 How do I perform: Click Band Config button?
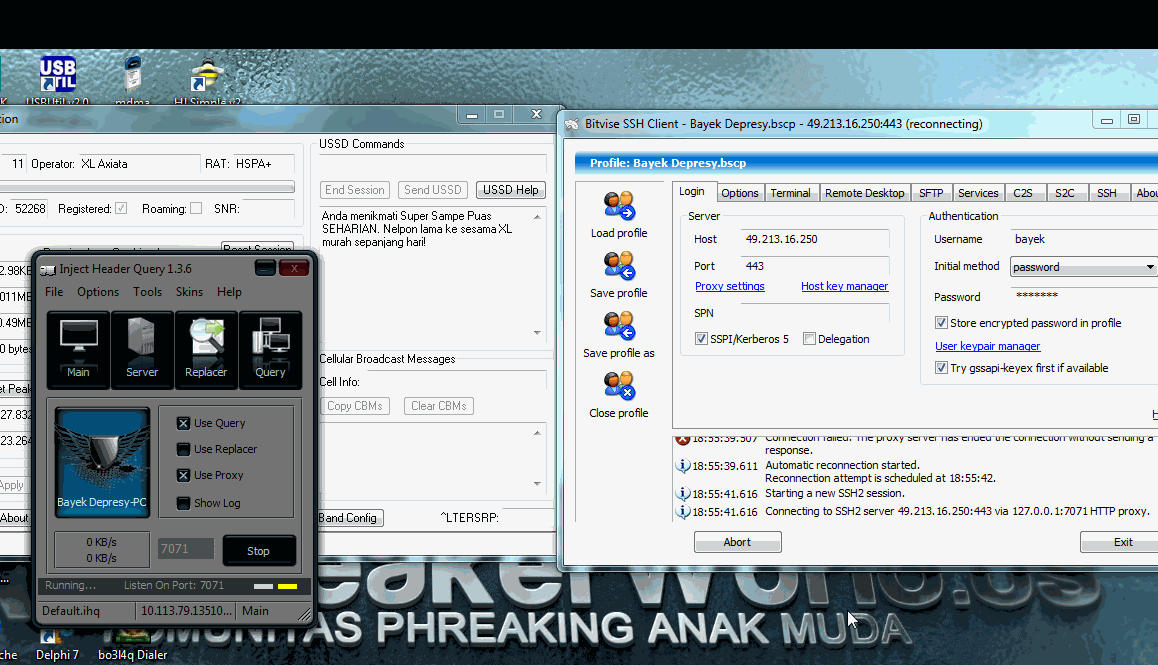[349, 517]
